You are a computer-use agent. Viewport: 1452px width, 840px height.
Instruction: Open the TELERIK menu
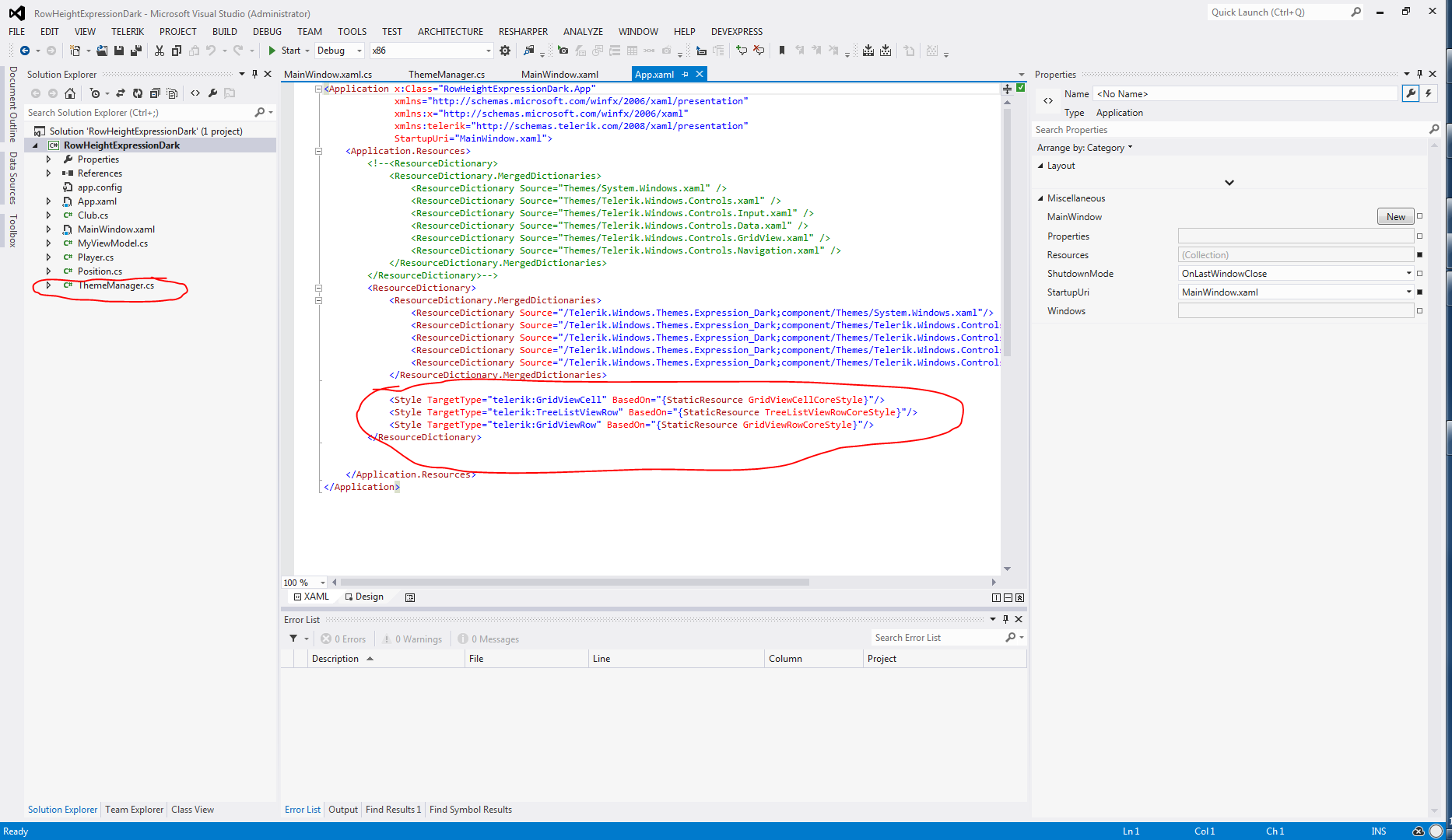click(128, 32)
